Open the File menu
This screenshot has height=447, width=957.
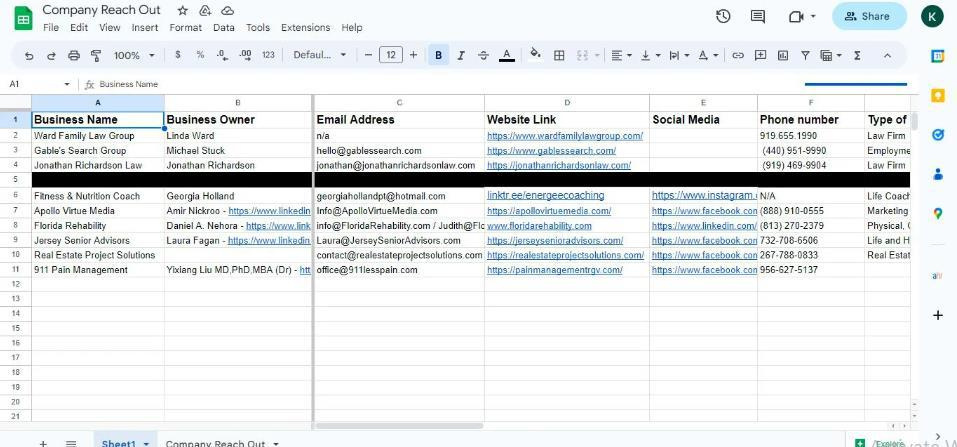click(51, 27)
